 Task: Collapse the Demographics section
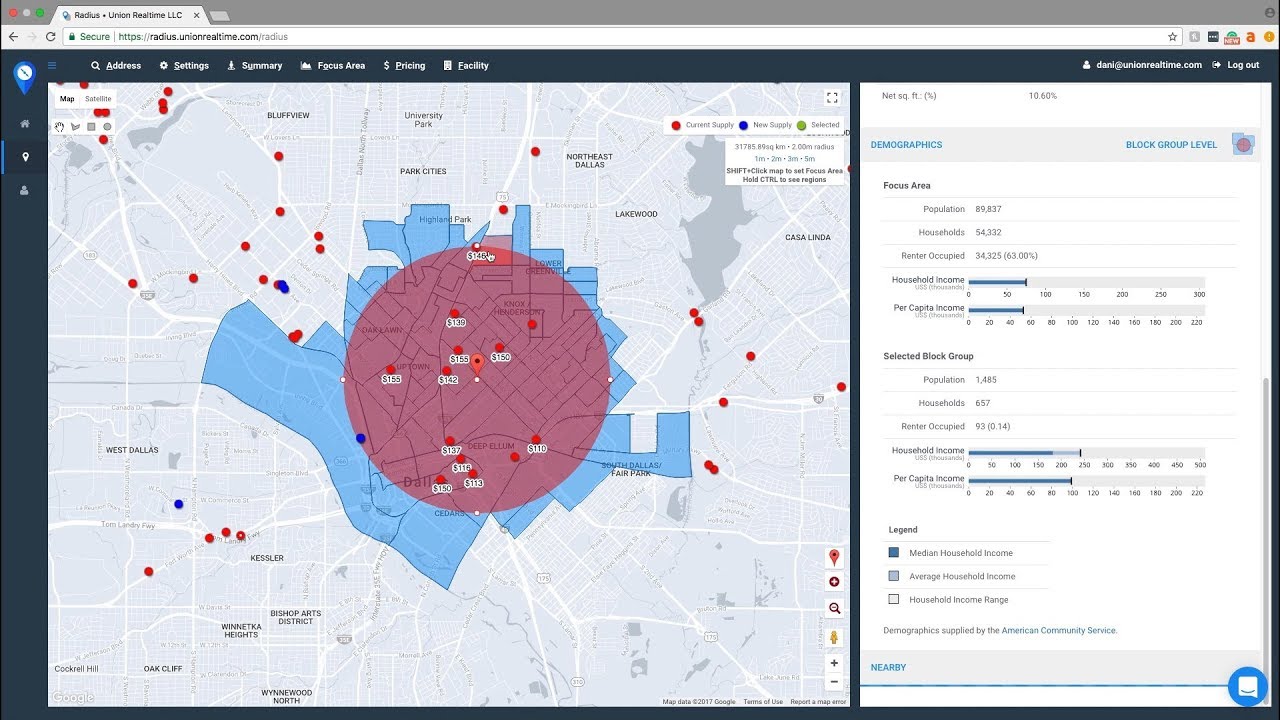pos(906,145)
